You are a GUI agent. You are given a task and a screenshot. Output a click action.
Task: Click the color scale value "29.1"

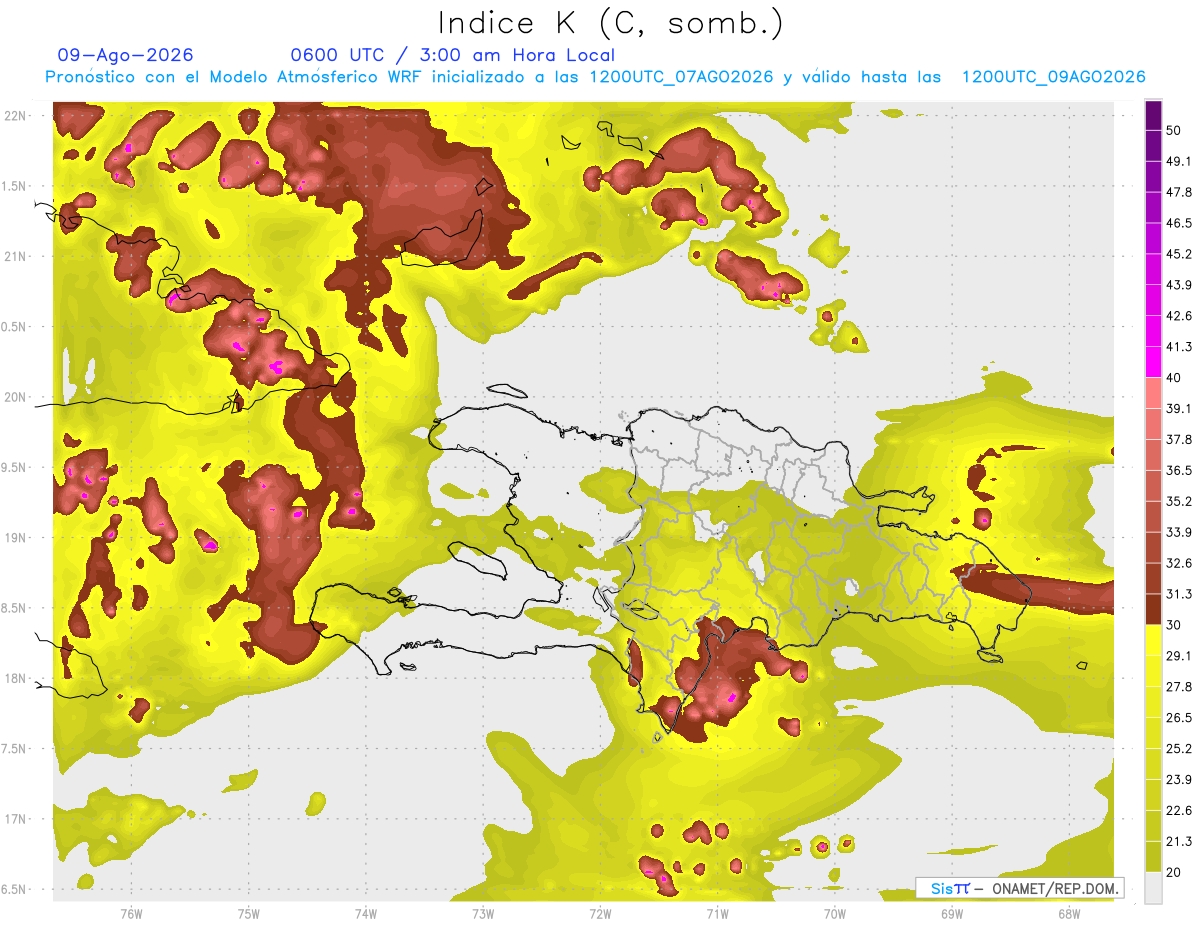[x=1179, y=656]
